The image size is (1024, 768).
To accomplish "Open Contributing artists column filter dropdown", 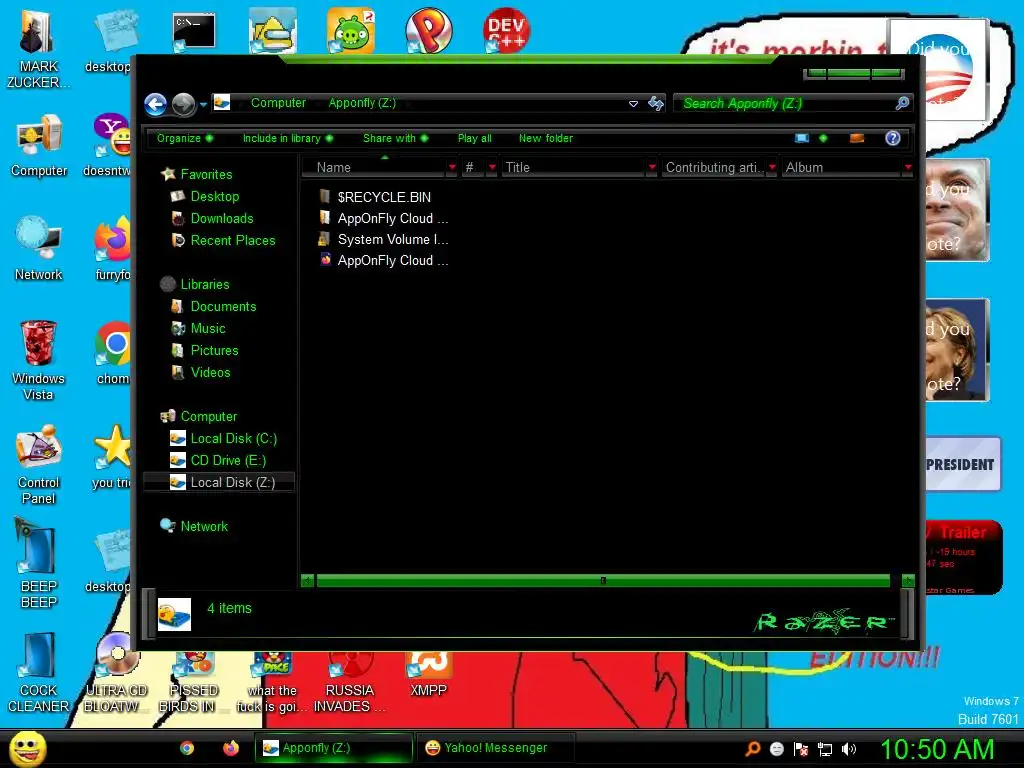I will [773, 168].
